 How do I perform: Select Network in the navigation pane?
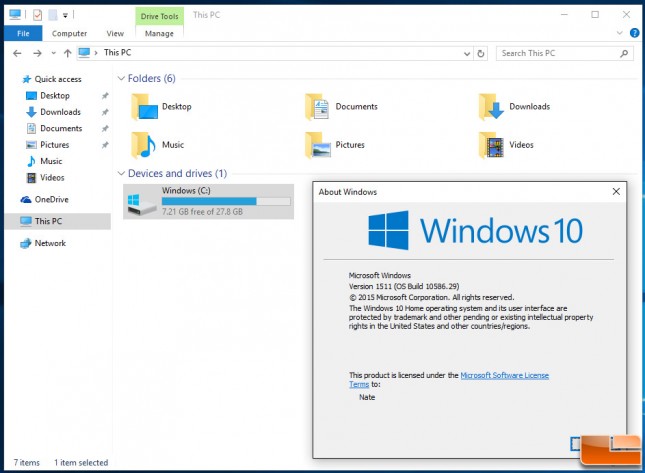(x=50, y=243)
